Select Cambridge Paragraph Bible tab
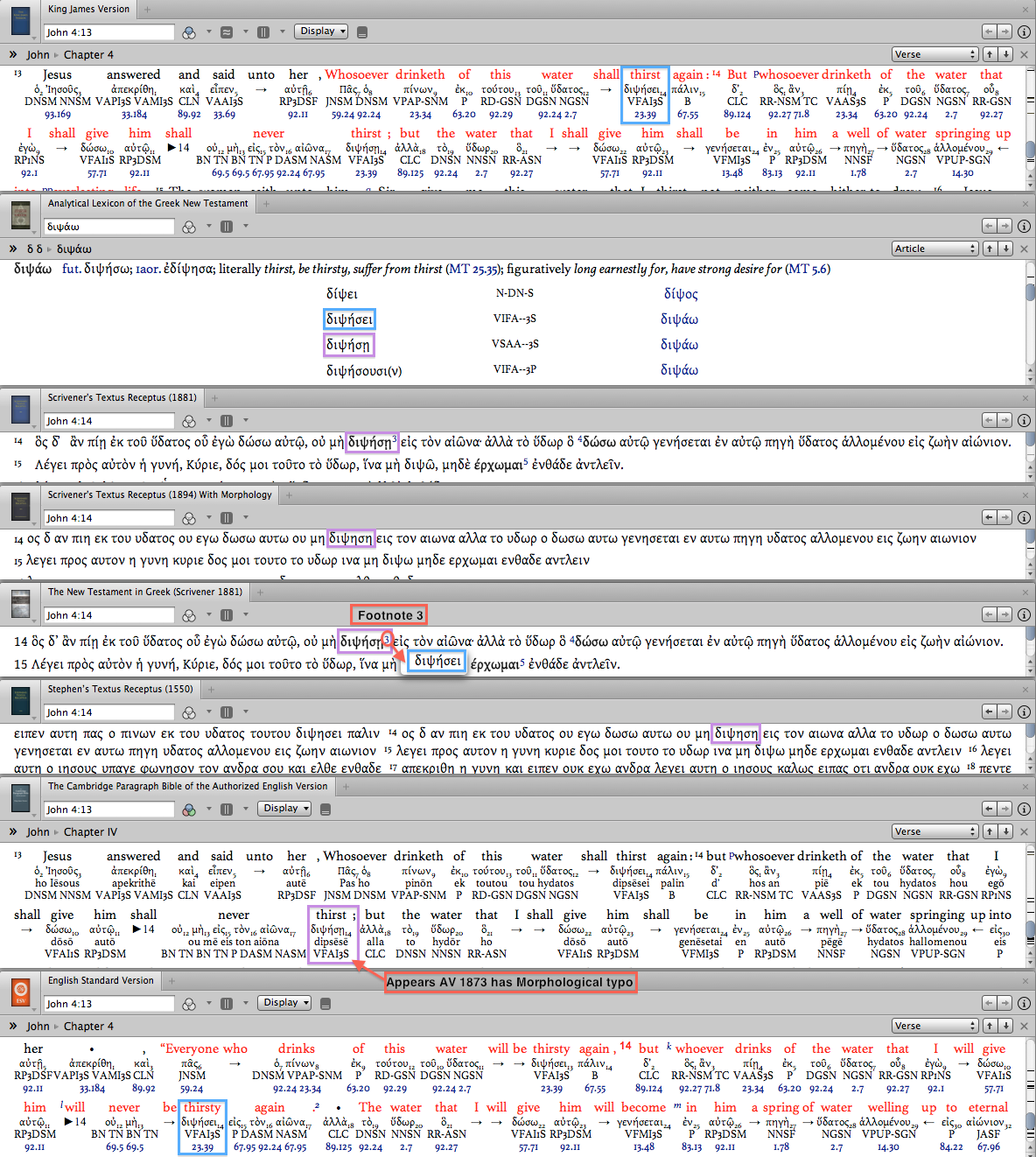The image size is (1036, 1157). coord(187,786)
